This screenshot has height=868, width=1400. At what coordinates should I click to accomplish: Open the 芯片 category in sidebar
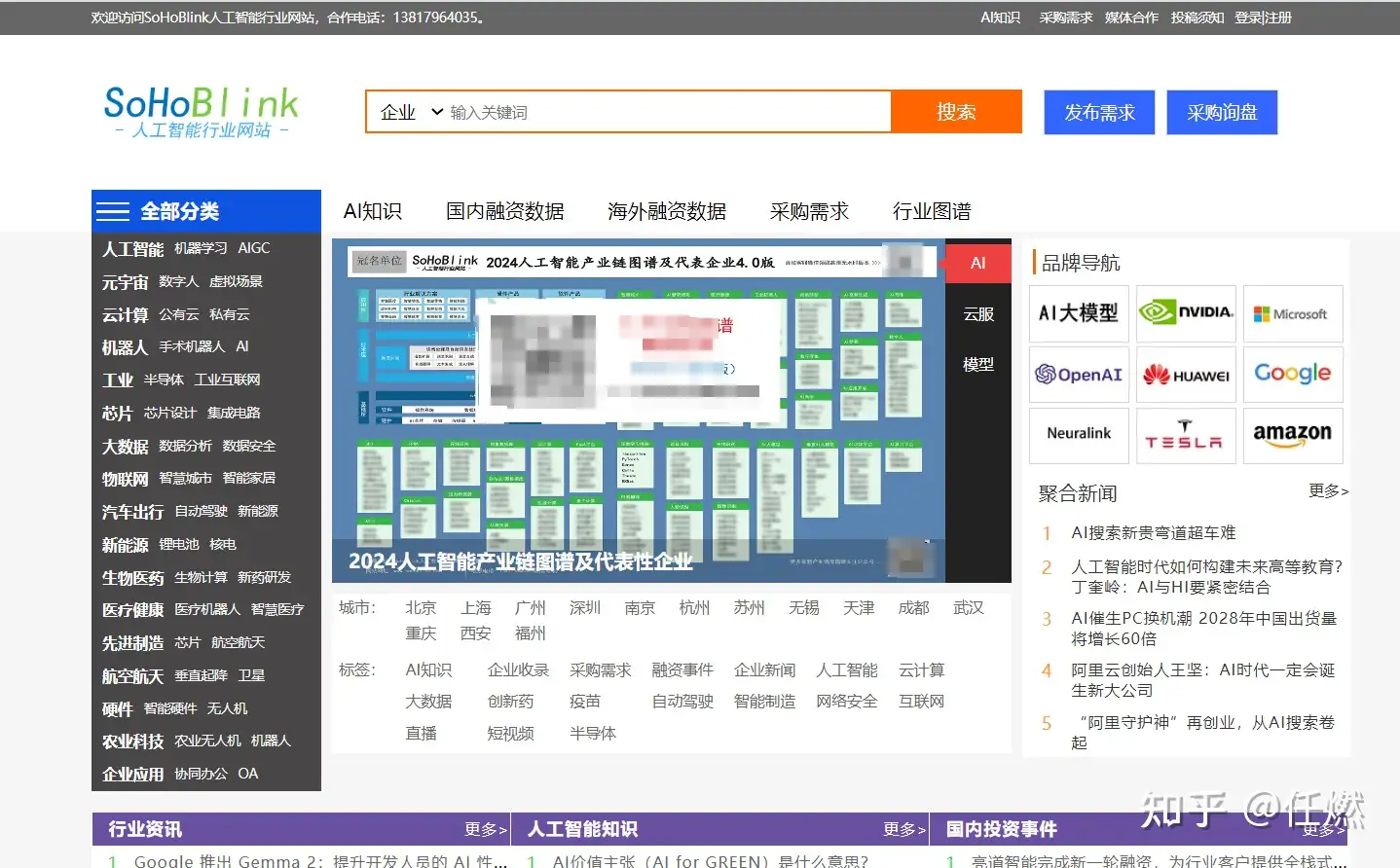(x=117, y=414)
